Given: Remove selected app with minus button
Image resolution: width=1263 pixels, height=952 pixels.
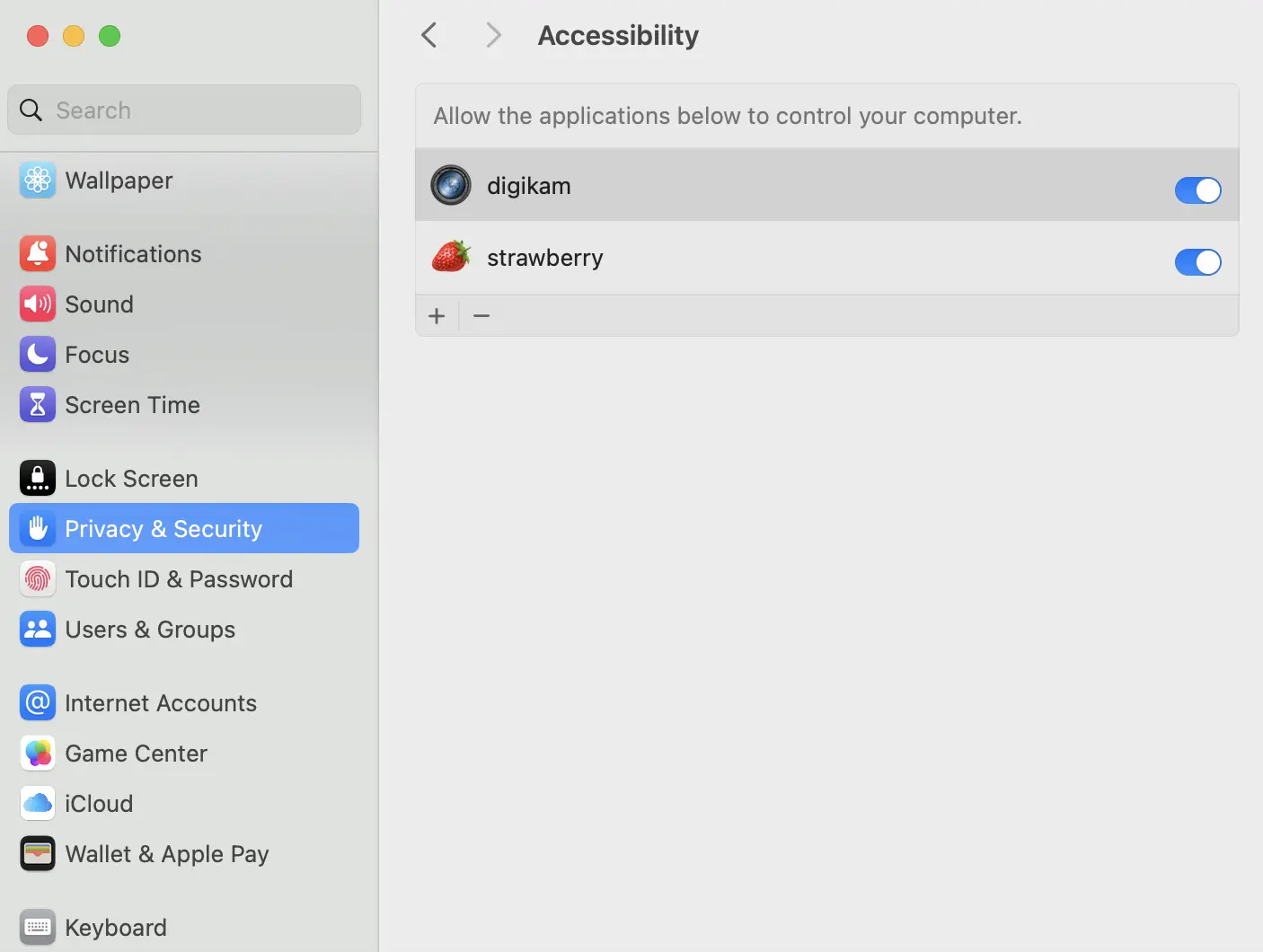Looking at the screenshot, I should (x=481, y=316).
